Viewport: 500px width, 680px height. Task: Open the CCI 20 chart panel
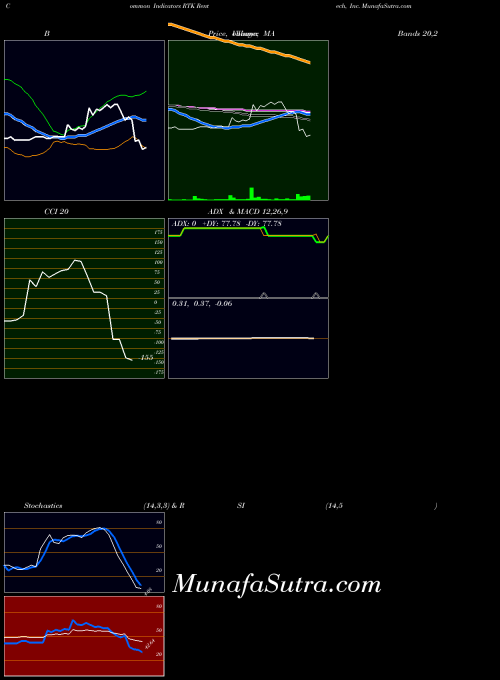(85, 298)
